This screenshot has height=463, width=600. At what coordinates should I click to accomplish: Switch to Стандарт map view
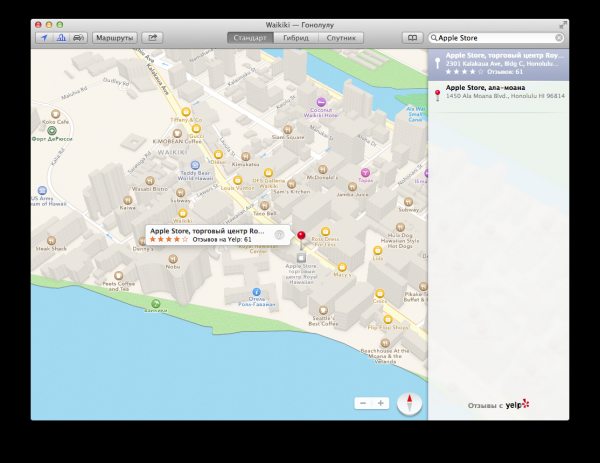[250, 38]
